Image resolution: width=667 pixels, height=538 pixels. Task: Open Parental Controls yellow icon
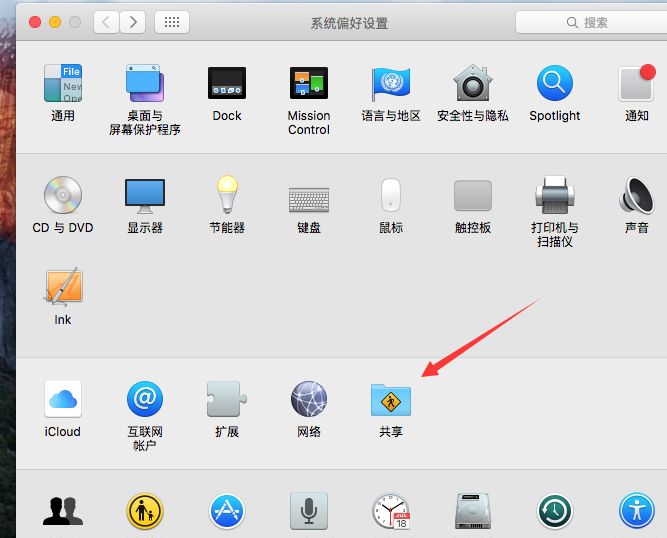[x=145, y=511]
